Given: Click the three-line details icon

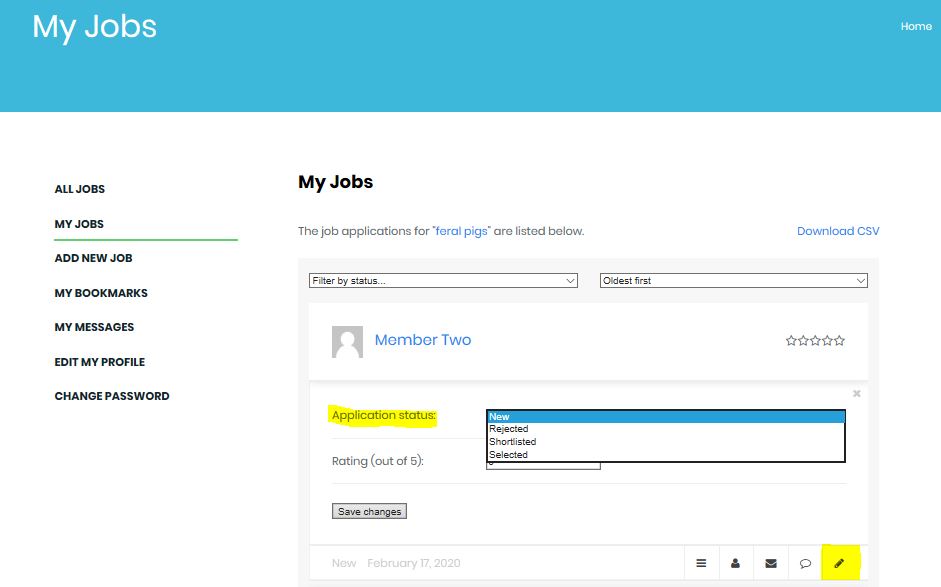Looking at the screenshot, I should (x=701, y=564).
